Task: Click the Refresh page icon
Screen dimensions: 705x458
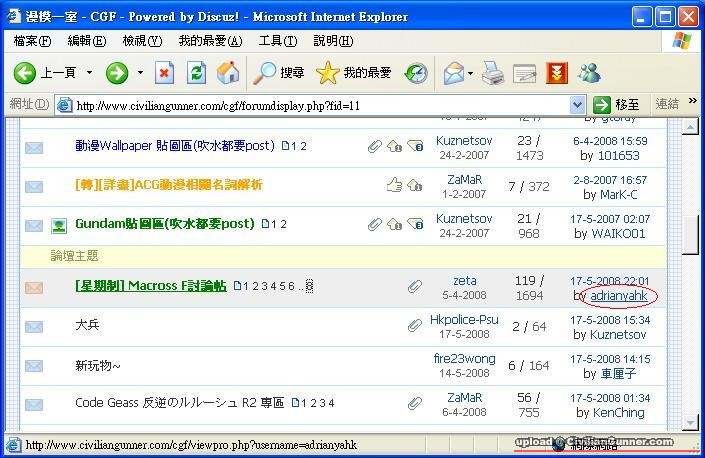Action: point(197,73)
